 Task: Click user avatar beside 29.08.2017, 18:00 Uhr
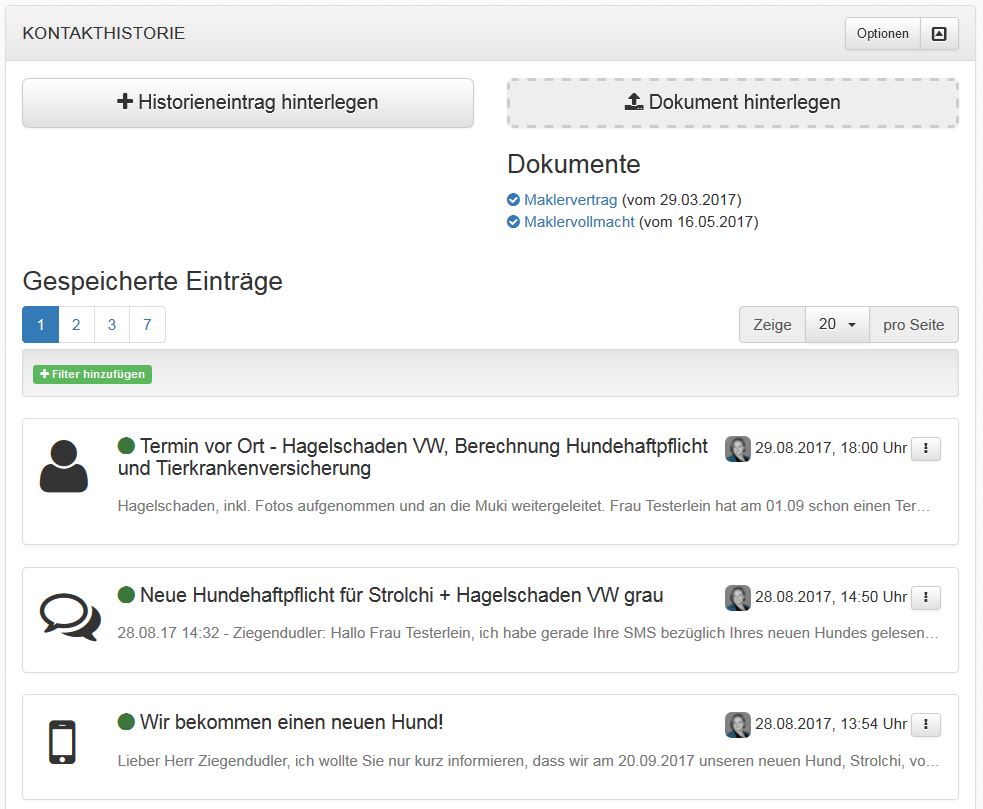tap(738, 449)
